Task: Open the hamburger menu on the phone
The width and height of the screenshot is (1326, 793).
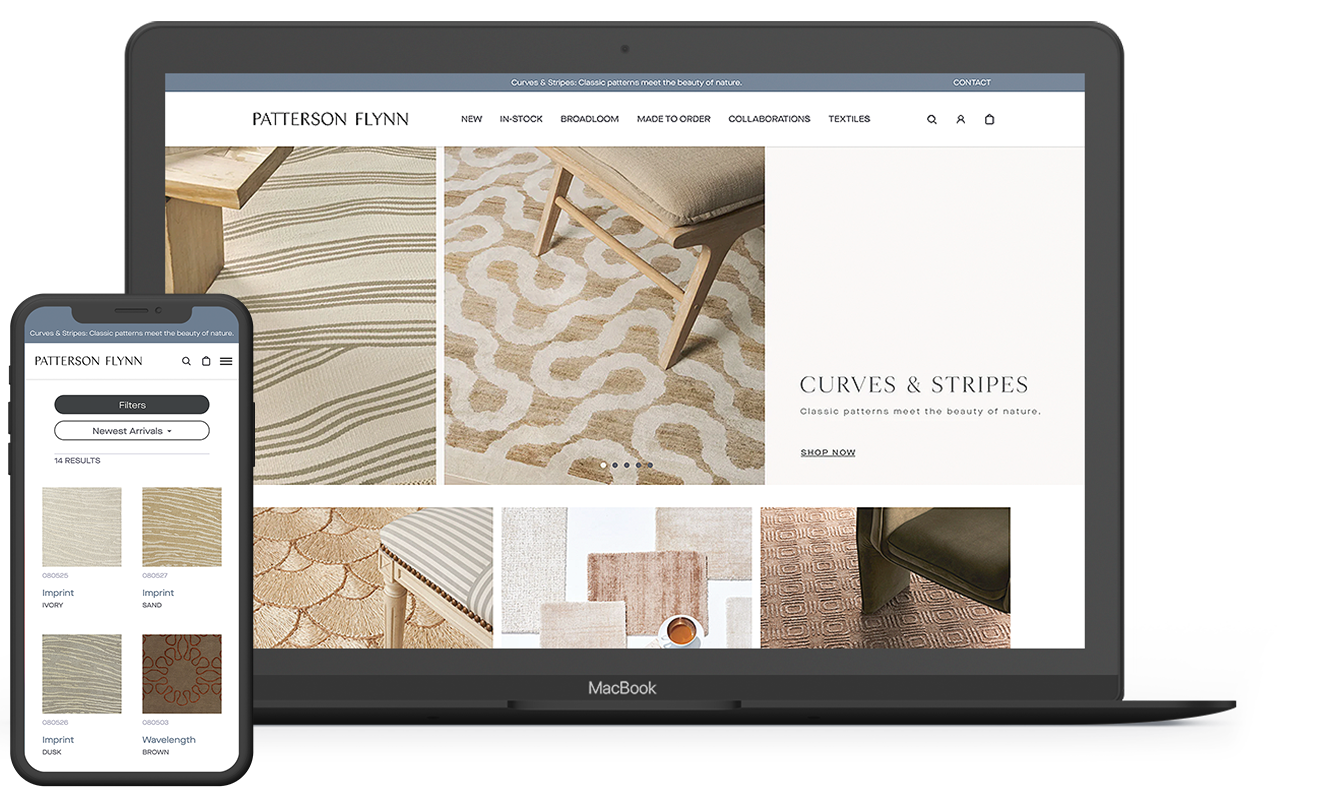Action: [x=226, y=361]
